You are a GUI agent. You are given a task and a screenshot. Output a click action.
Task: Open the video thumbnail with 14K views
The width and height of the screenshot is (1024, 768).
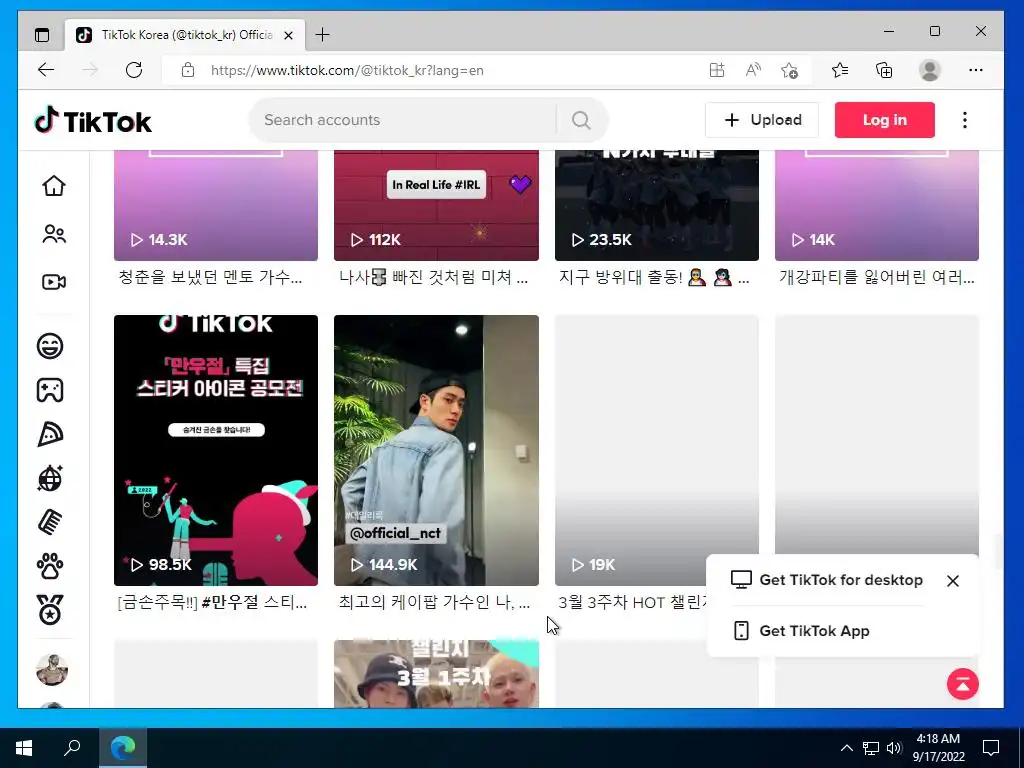[876, 205]
